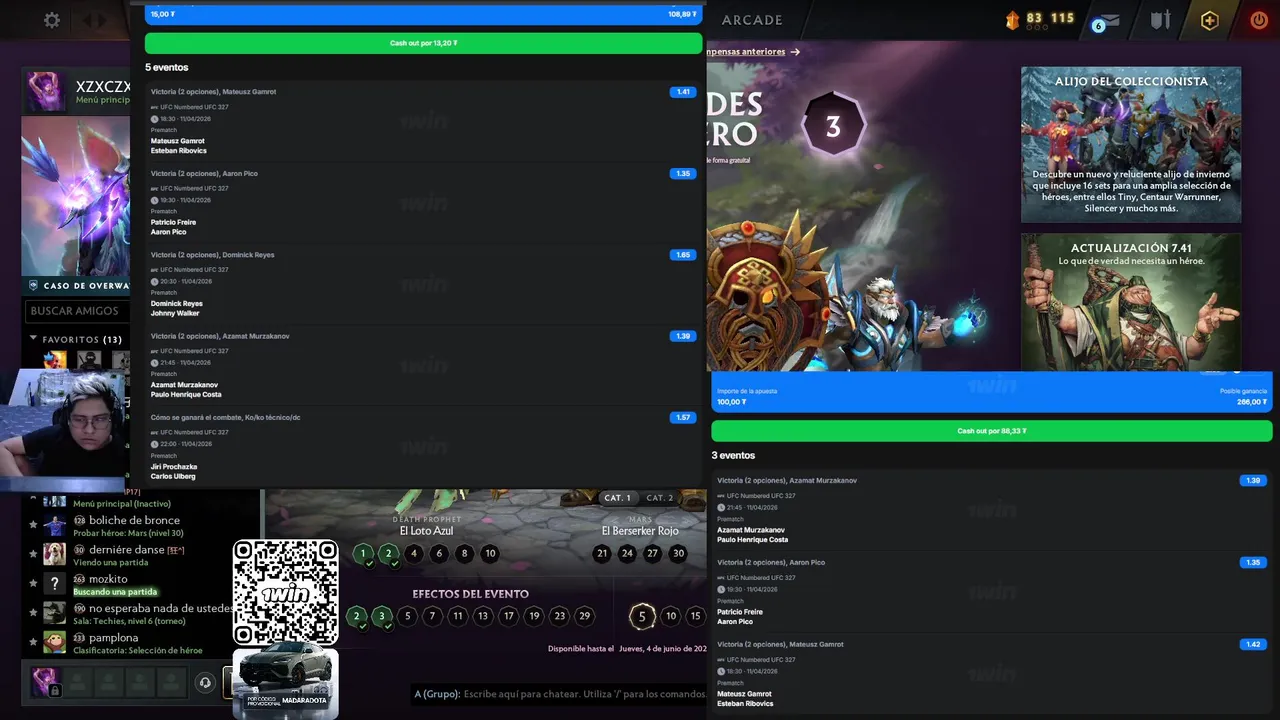Screen dimensions: 1280x720
Task: Click the red power quit icon
Action: coord(1259,20)
